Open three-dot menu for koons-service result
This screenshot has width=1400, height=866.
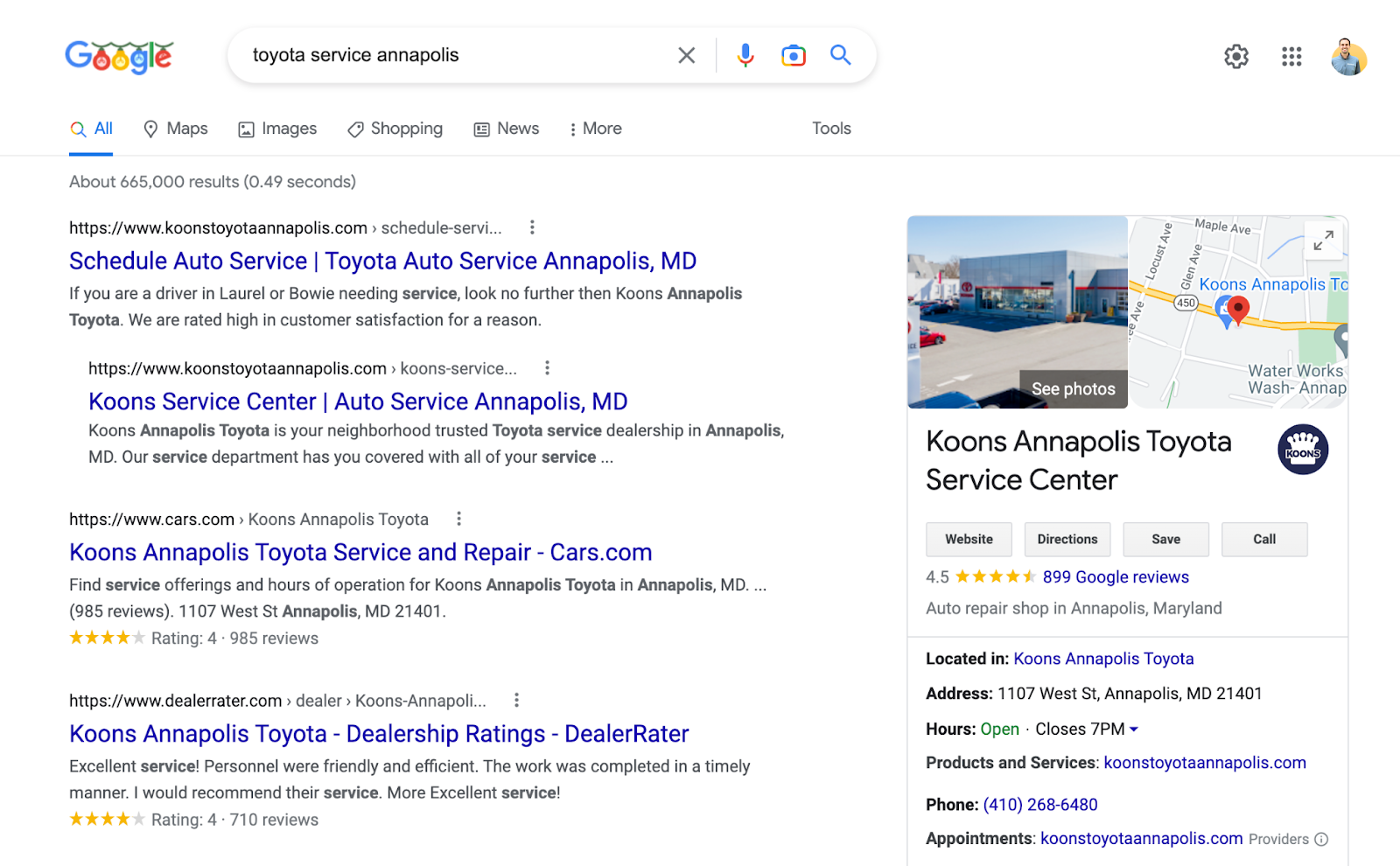548,368
